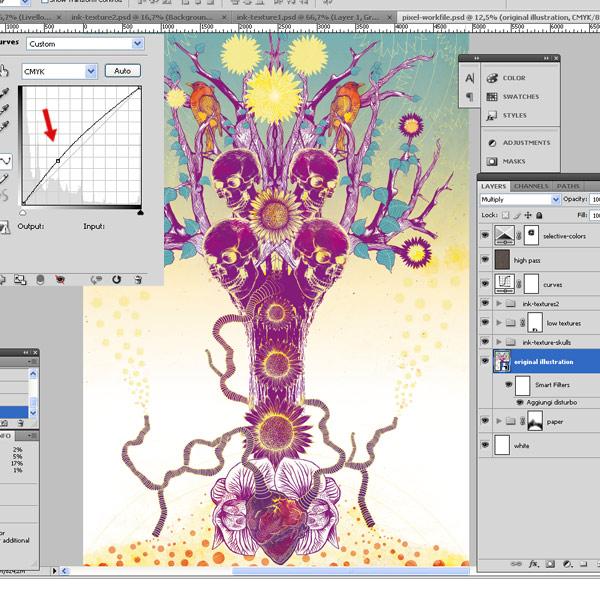Hide the ink-texture-skulls group
The height and width of the screenshot is (611, 600).
(485, 341)
